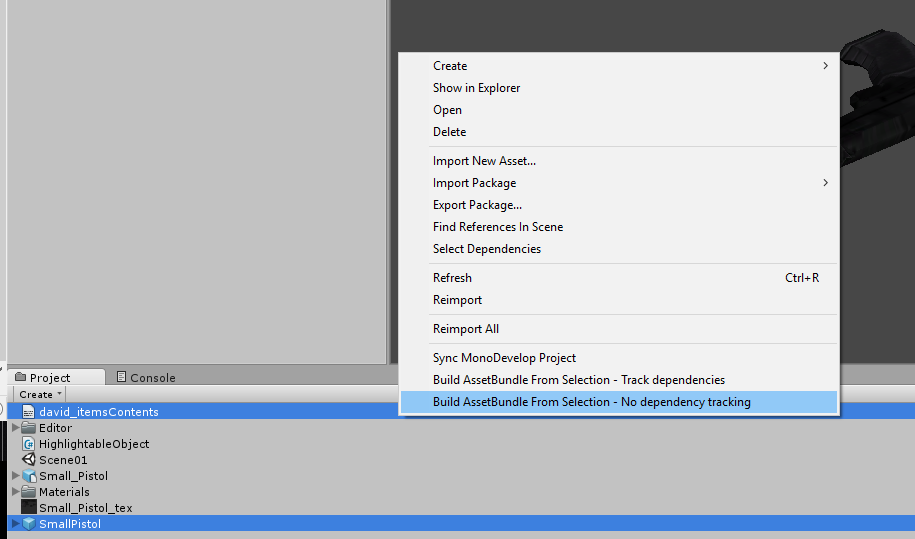Select Sync MonoDevelop Project
This screenshot has width=915, height=539.
(619, 358)
